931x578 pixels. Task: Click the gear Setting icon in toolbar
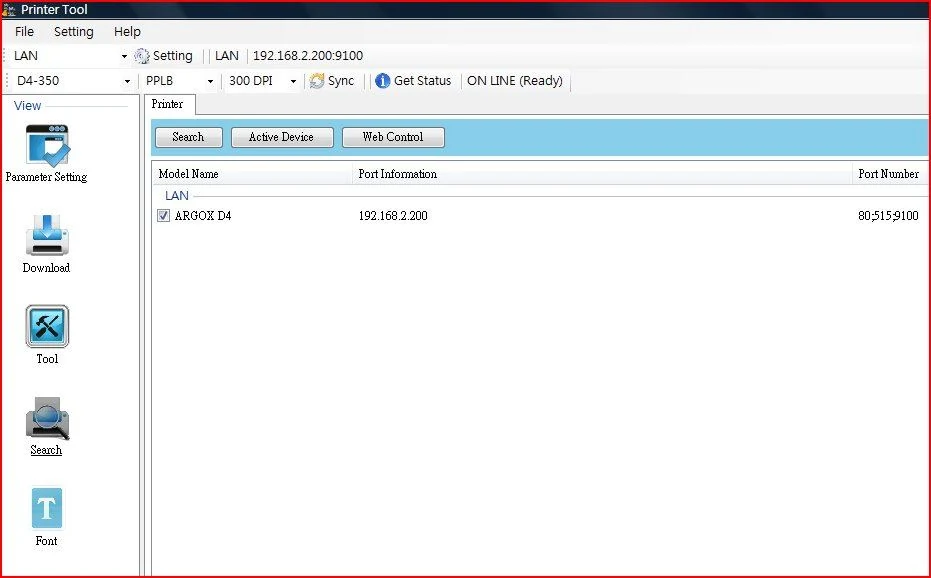141,56
